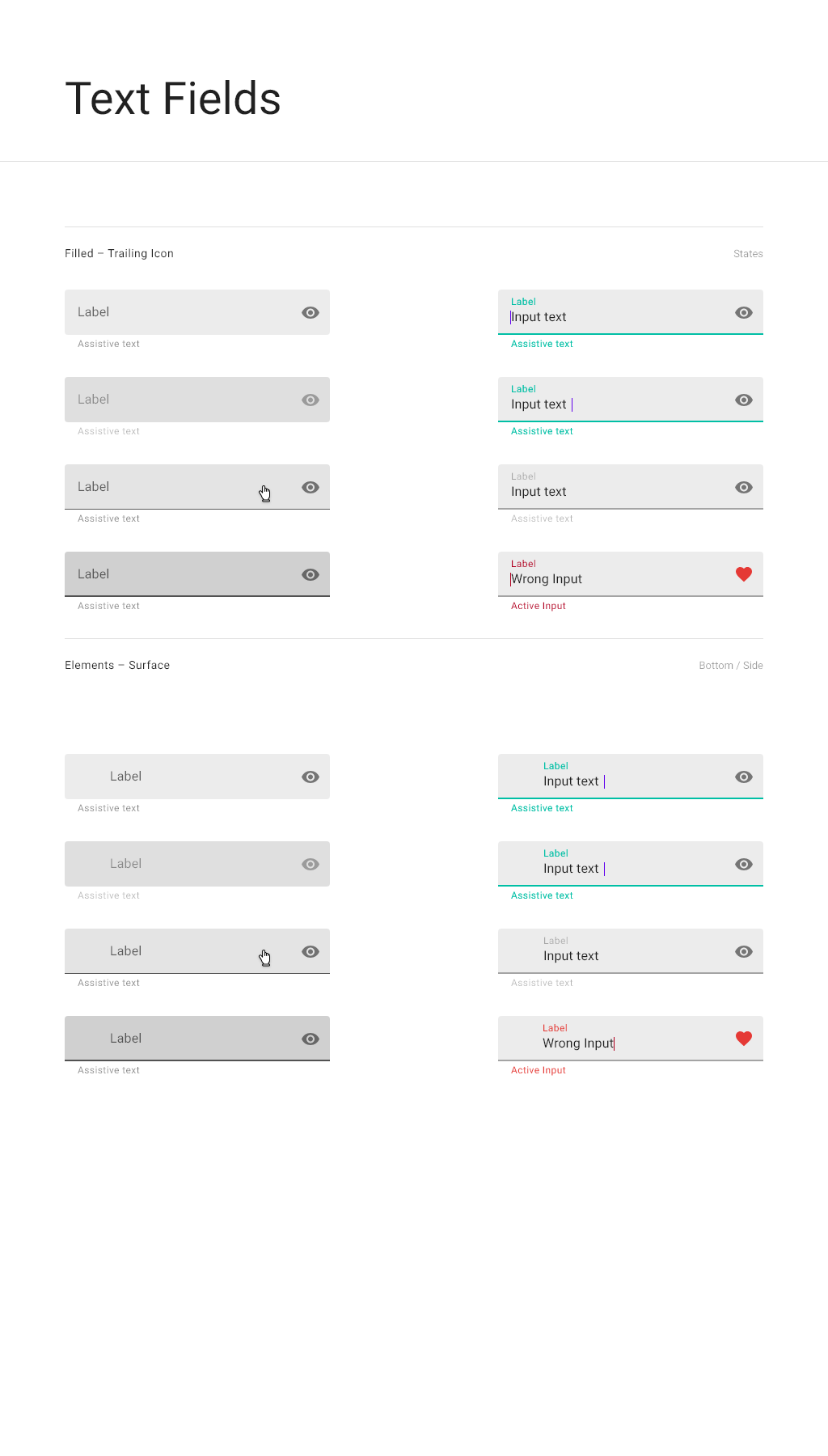Click the red heart icon in the Filled section's Wrong Input field
Screen dimensions: 828x1456
pos(744,574)
